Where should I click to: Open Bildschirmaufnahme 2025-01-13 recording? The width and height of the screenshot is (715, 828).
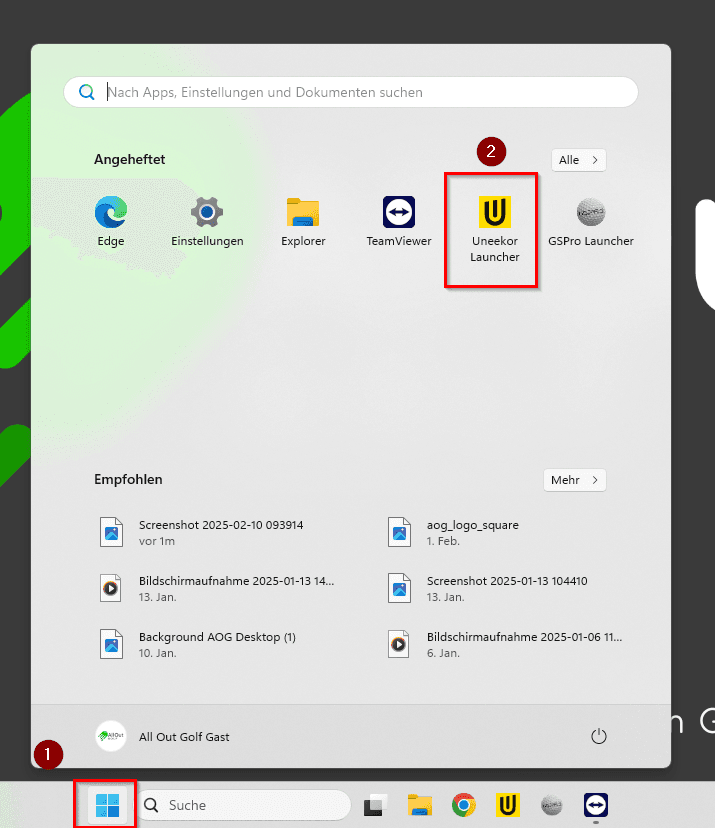coord(218,588)
